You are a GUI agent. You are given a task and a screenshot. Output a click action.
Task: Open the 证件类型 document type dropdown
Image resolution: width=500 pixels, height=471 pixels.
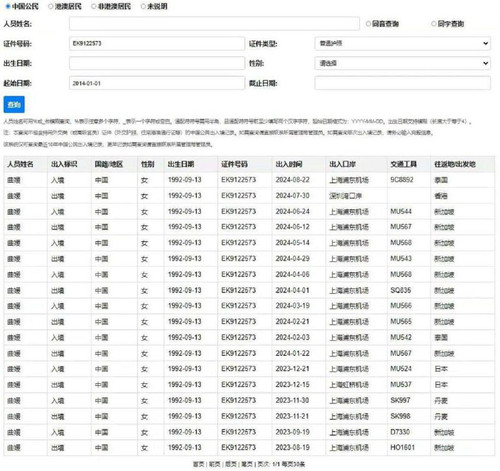pyautogui.click(x=402, y=43)
